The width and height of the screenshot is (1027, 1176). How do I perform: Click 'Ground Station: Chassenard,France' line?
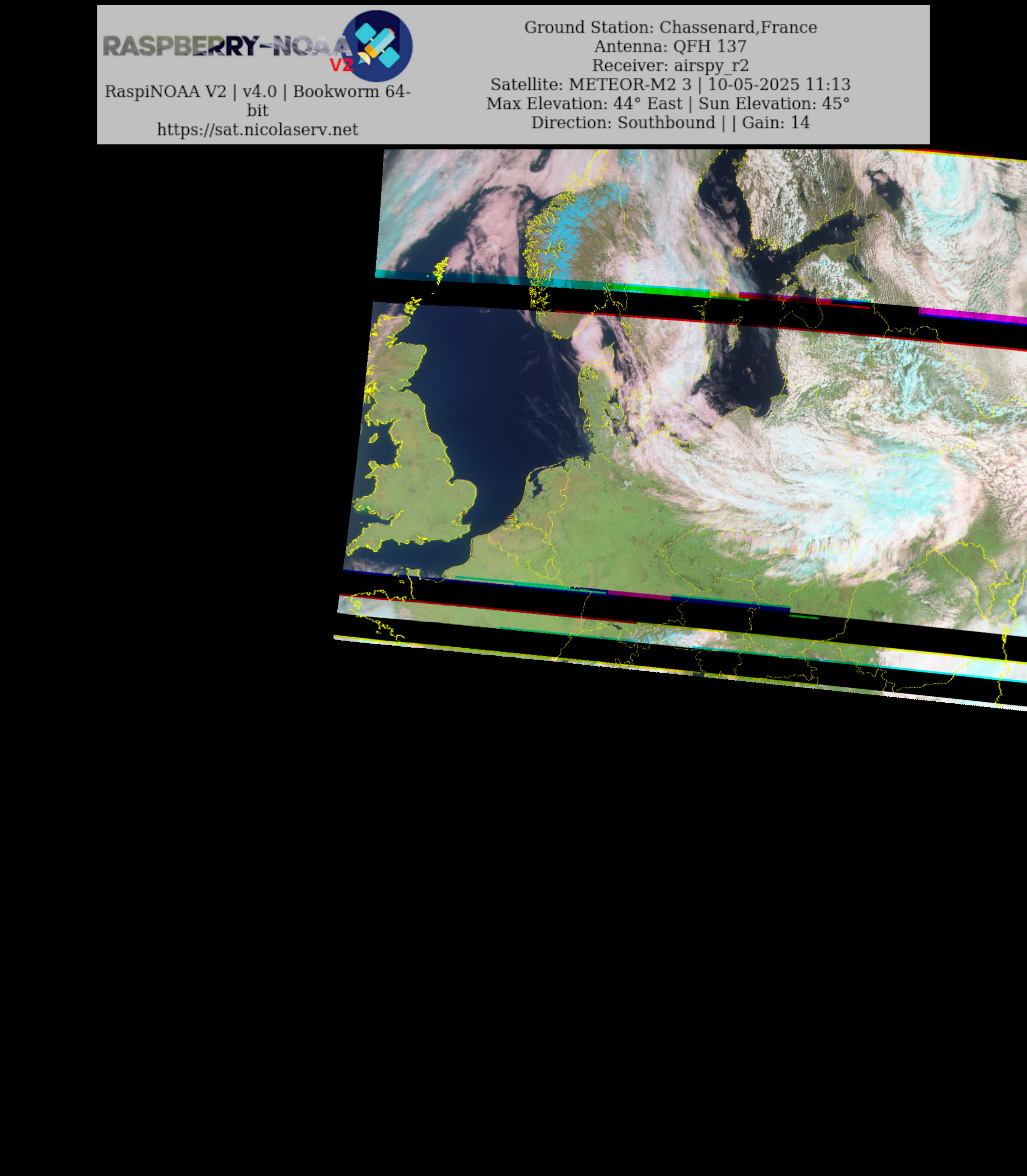[670, 27]
